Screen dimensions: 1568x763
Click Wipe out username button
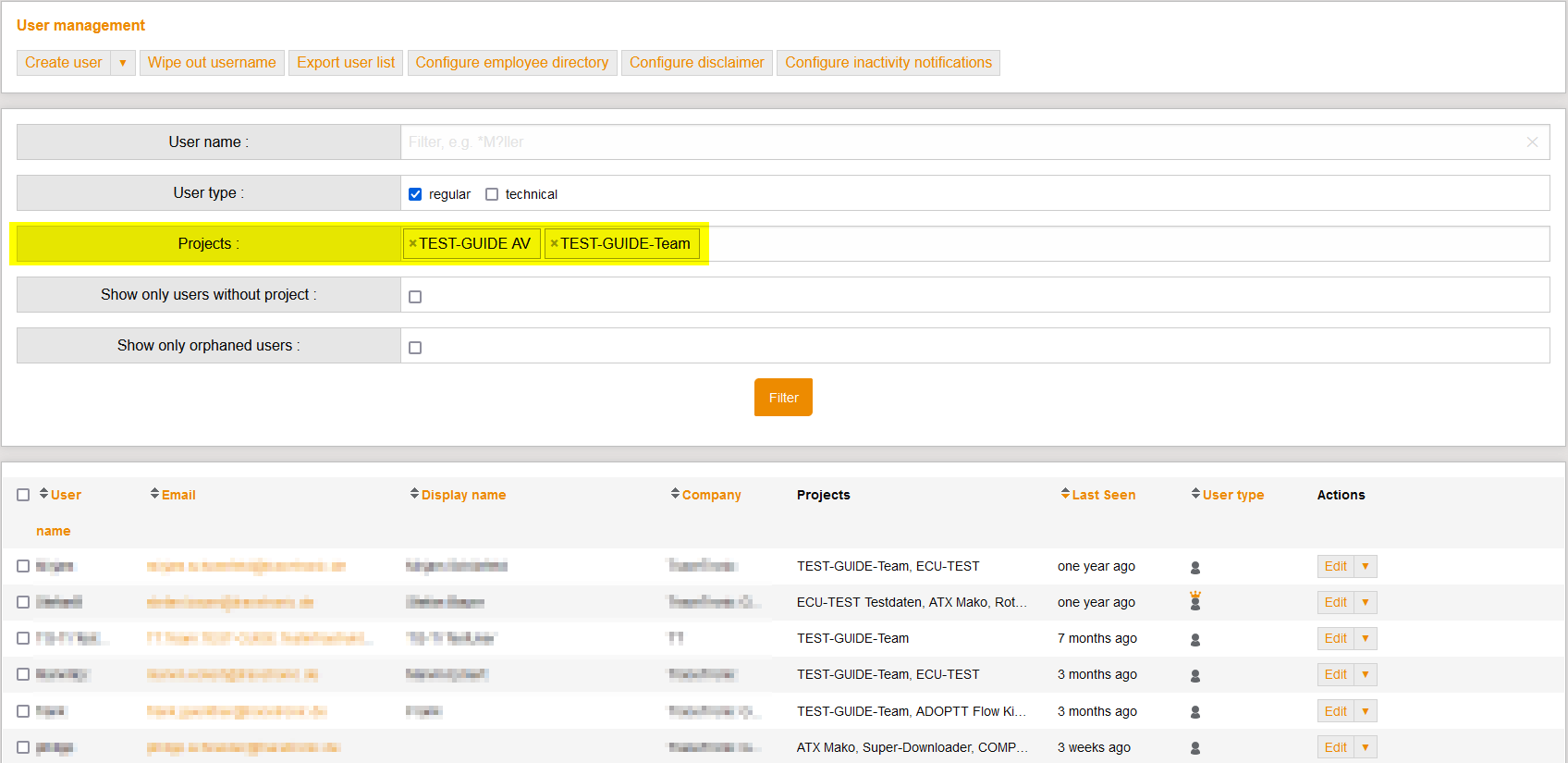pyautogui.click(x=212, y=63)
